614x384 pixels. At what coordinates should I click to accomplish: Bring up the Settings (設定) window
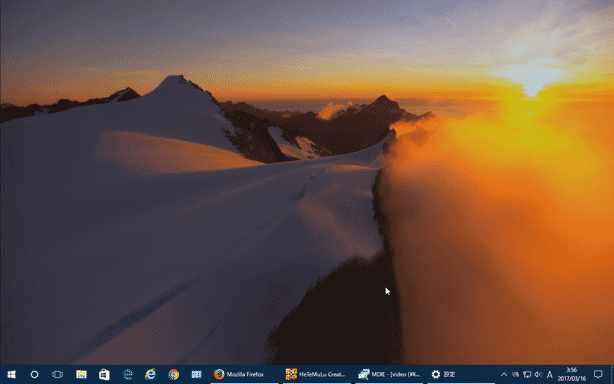461,375
